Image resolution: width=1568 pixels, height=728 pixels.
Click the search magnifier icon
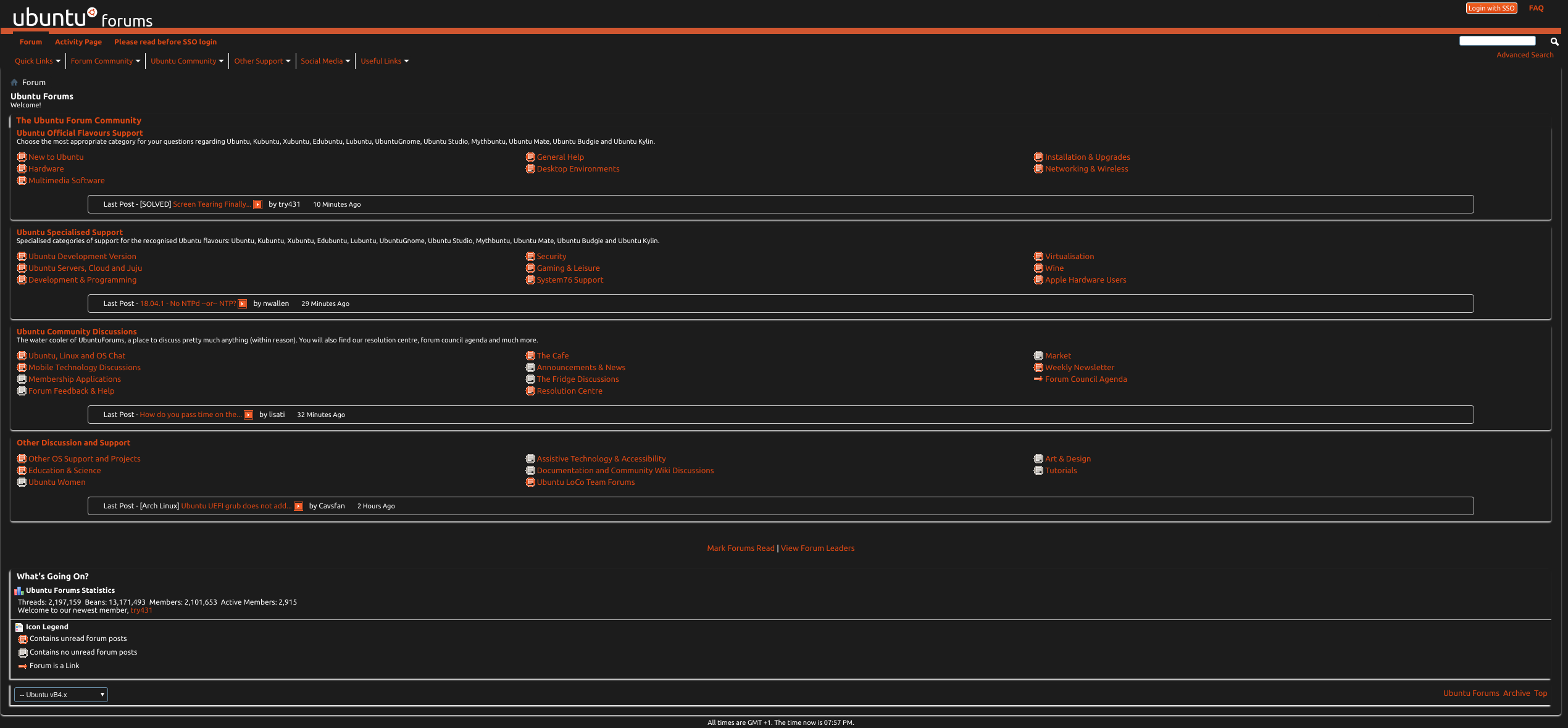[x=1555, y=41]
